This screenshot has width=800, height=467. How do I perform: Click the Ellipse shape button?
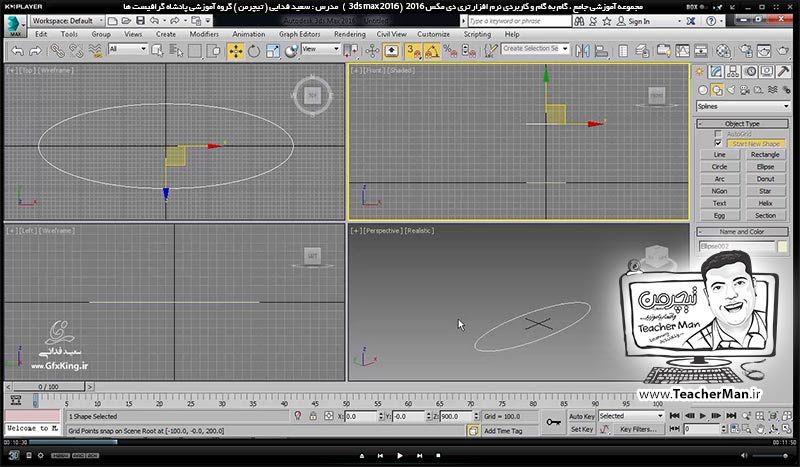[x=765, y=167]
